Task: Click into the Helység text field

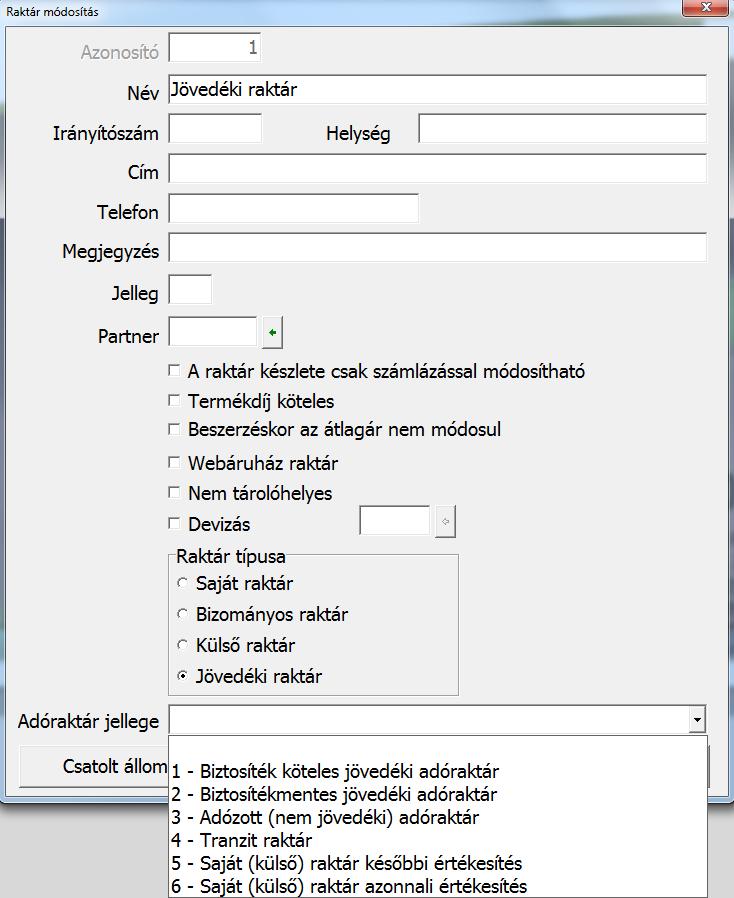Action: [562, 128]
